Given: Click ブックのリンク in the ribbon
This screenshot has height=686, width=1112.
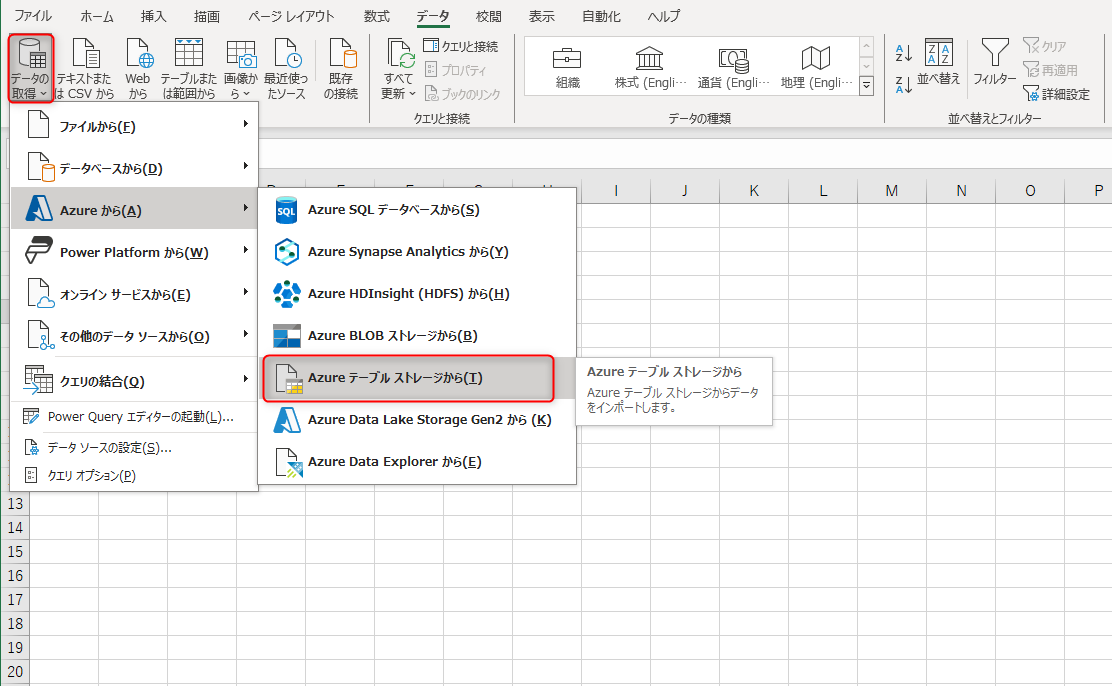Looking at the screenshot, I should click(462, 94).
